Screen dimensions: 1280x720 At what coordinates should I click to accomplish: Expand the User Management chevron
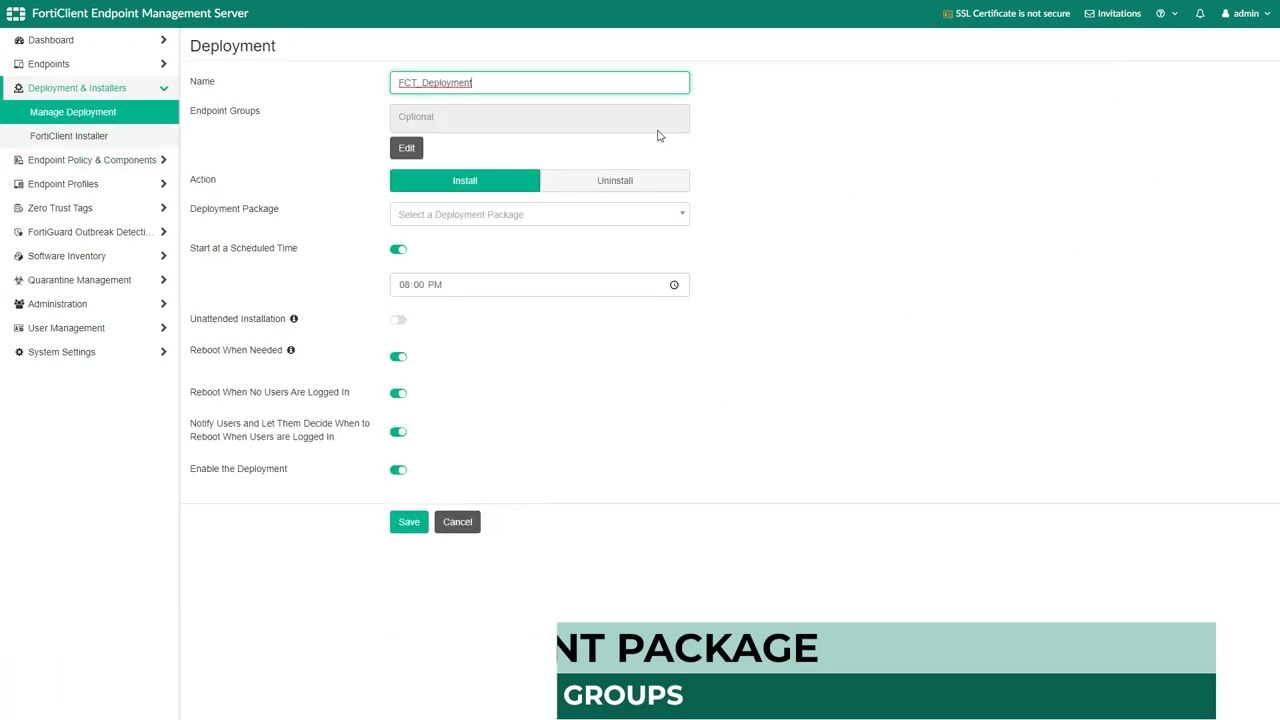click(163, 328)
